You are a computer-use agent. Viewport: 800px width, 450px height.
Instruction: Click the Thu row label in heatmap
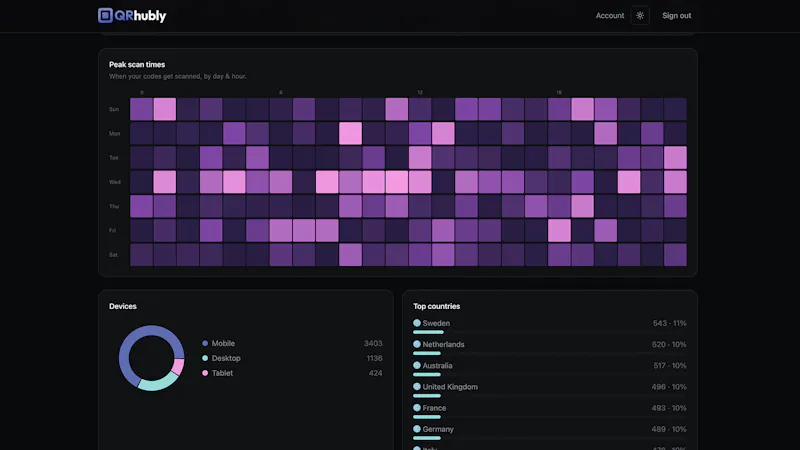pos(114,207)
